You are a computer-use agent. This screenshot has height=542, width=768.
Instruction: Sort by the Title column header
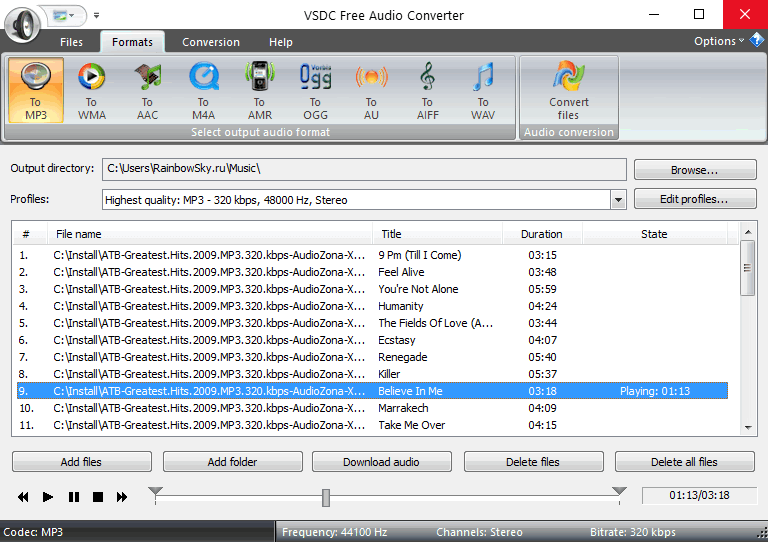[x=437, y=234]
